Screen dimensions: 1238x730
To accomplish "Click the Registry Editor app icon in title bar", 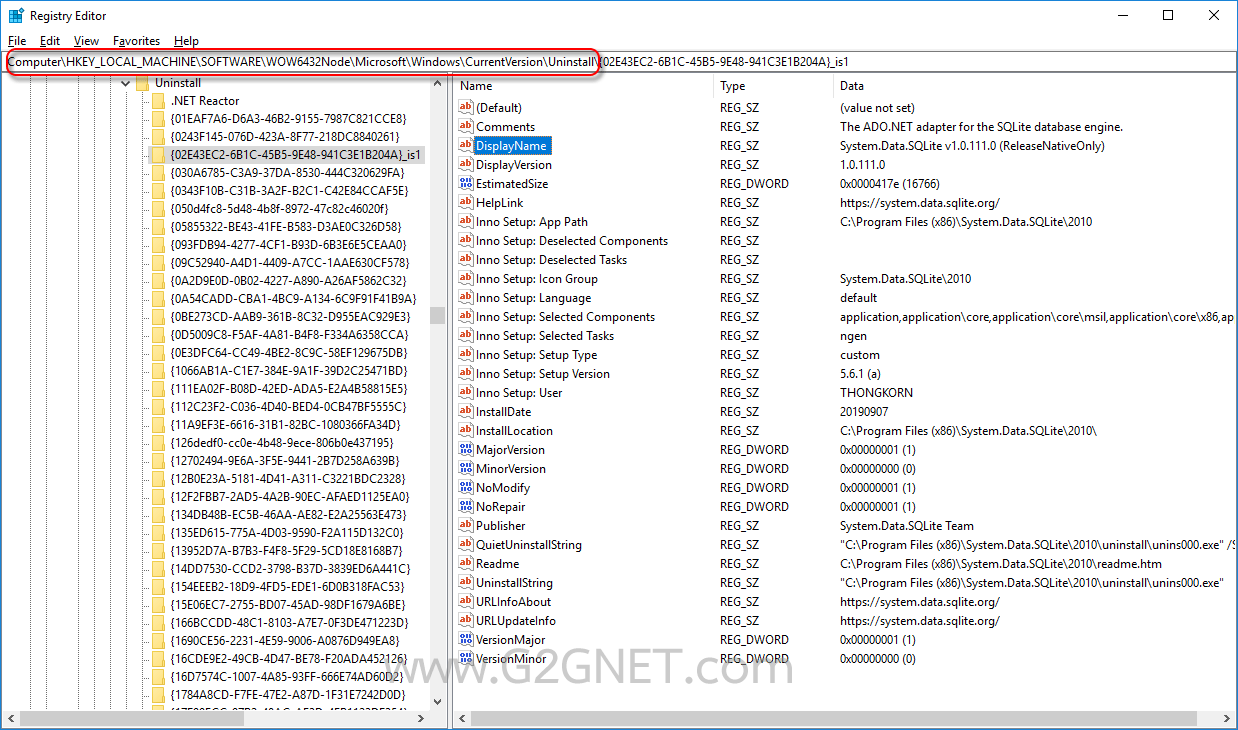I will (16, 15).
